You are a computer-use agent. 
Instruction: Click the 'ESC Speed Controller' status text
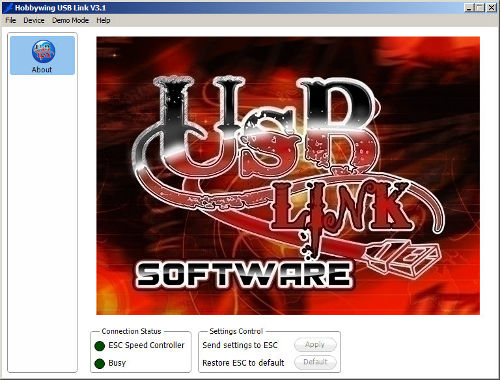click(146, 345)
